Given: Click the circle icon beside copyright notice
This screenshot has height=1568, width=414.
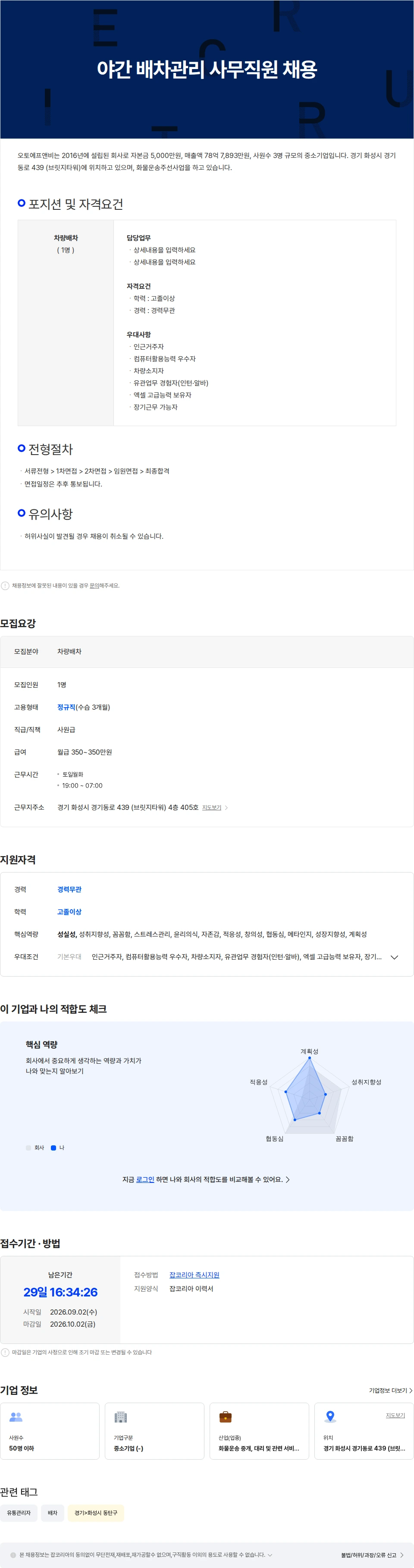Looking at the screenshot, I should pos(13,1555).
